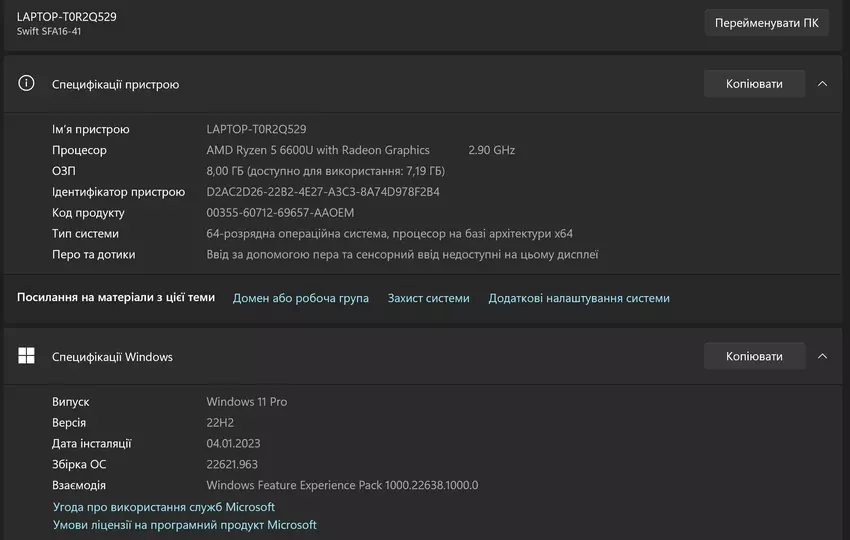The image size is (850, 540).
Task: Open the Домен або робоча група link
Action: 300,298
